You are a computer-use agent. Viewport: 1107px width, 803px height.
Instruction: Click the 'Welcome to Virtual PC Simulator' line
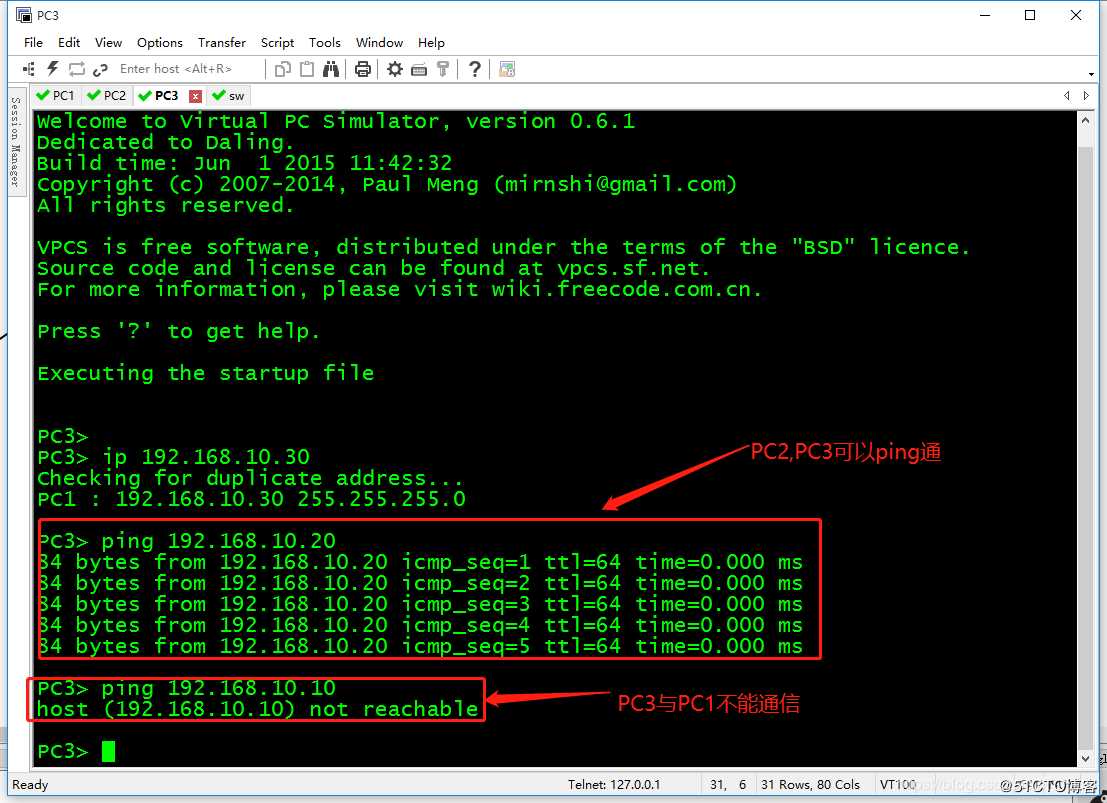[336, 121]
